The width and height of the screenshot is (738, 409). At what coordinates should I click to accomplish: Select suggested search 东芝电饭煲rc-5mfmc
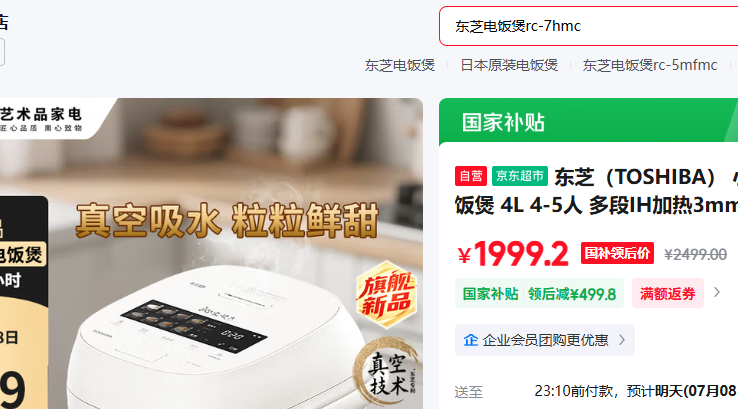click(x=650, y=65)
